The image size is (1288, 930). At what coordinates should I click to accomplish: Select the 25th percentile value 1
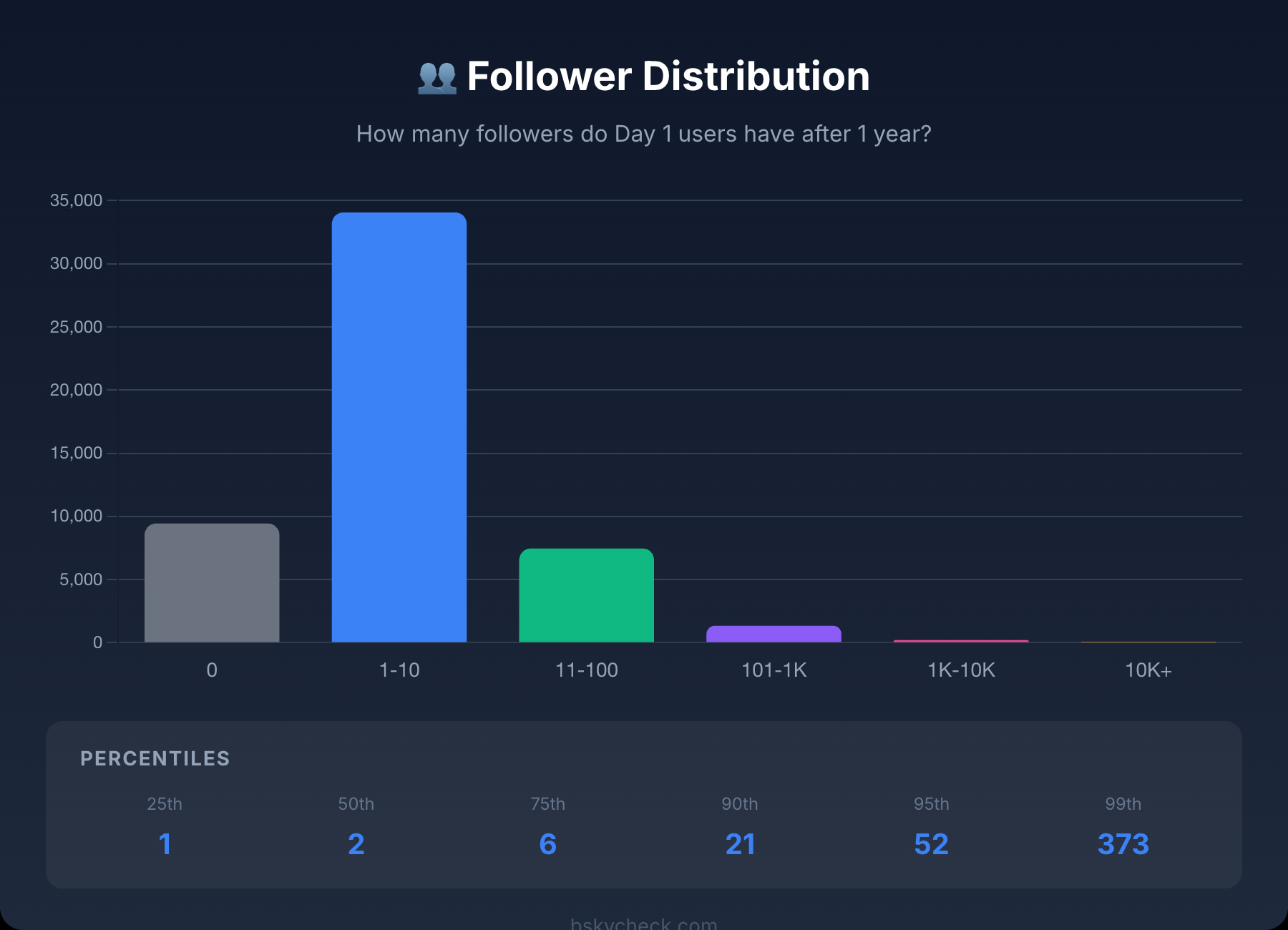tap(165, 844)
